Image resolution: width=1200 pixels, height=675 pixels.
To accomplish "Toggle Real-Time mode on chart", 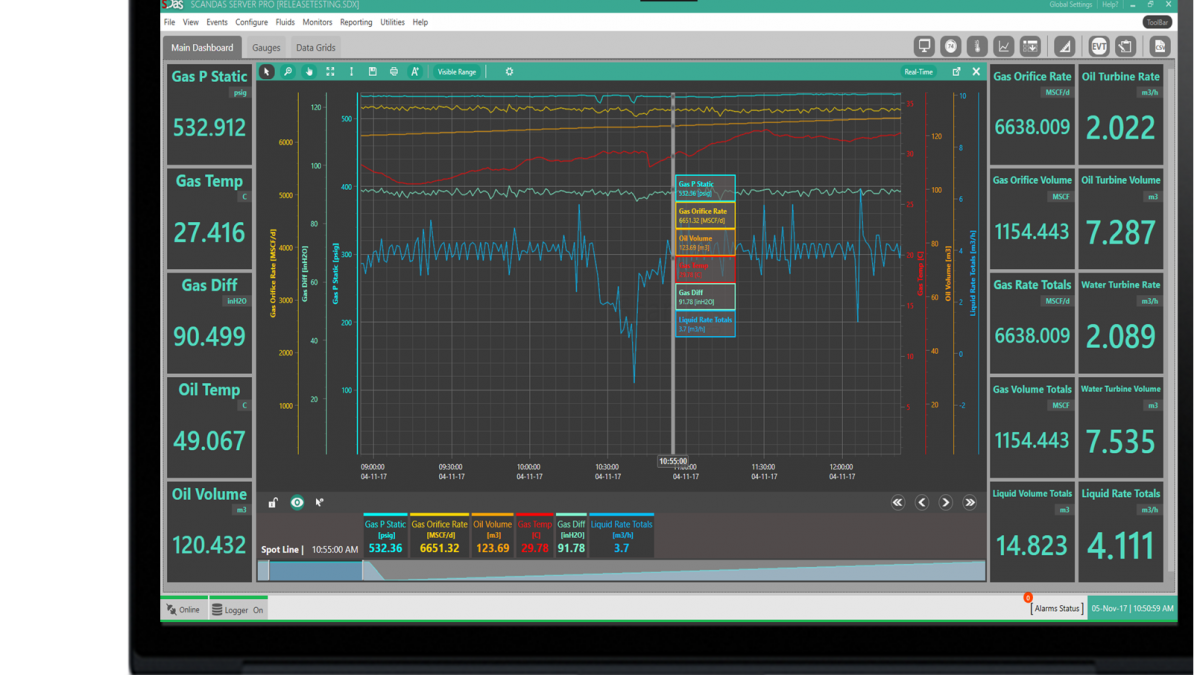I will pyautogui.click(x=918, y=72).
